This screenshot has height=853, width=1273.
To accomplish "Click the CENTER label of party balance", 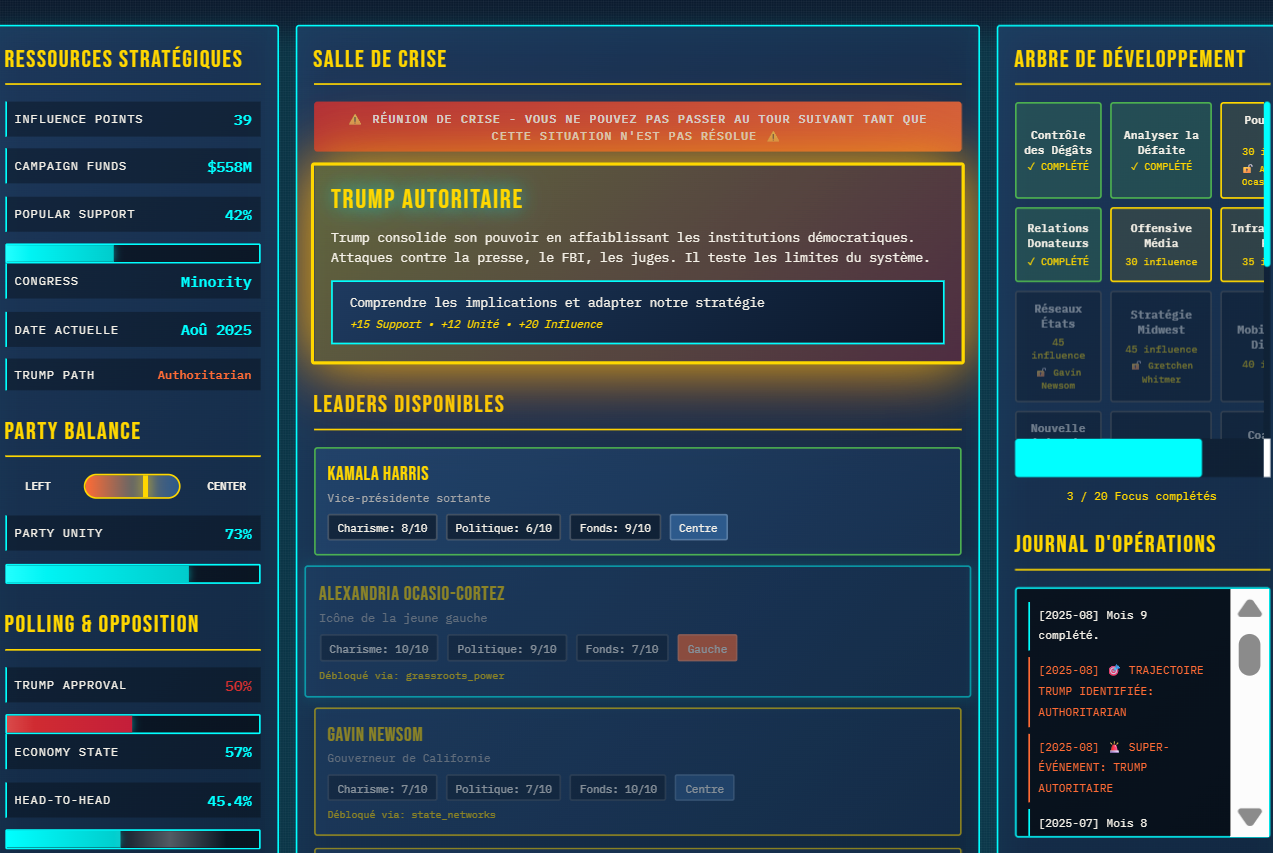I will tap(226, 486).
